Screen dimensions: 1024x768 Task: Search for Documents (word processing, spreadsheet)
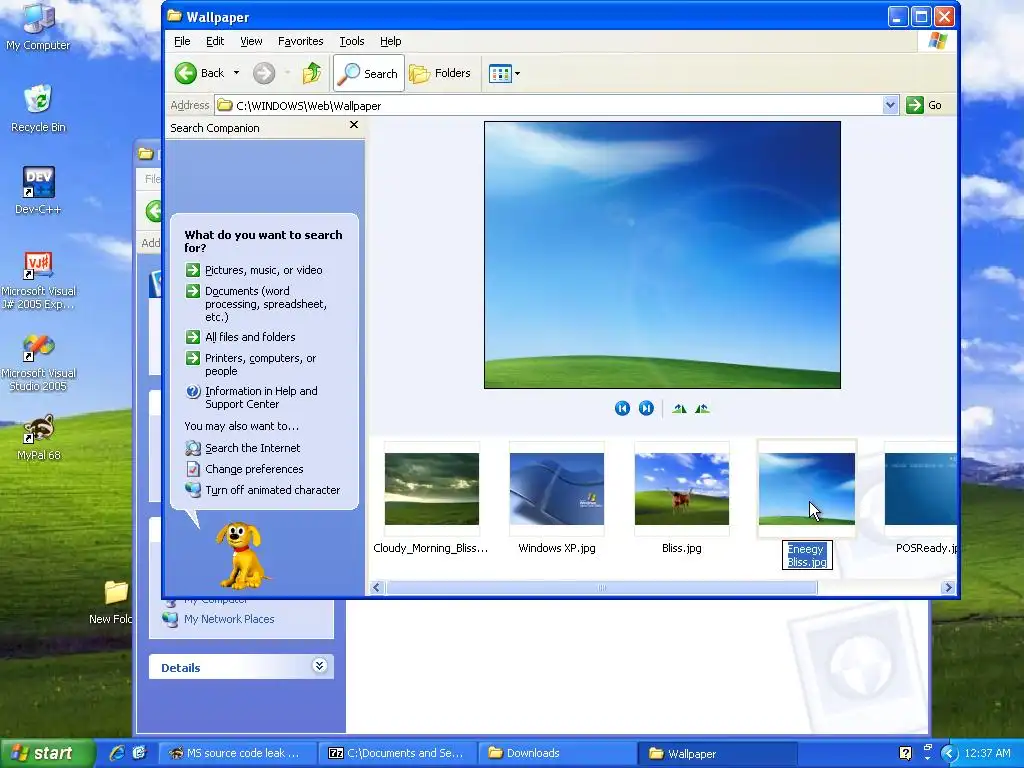pyautogui.click(x=256, y=304)
